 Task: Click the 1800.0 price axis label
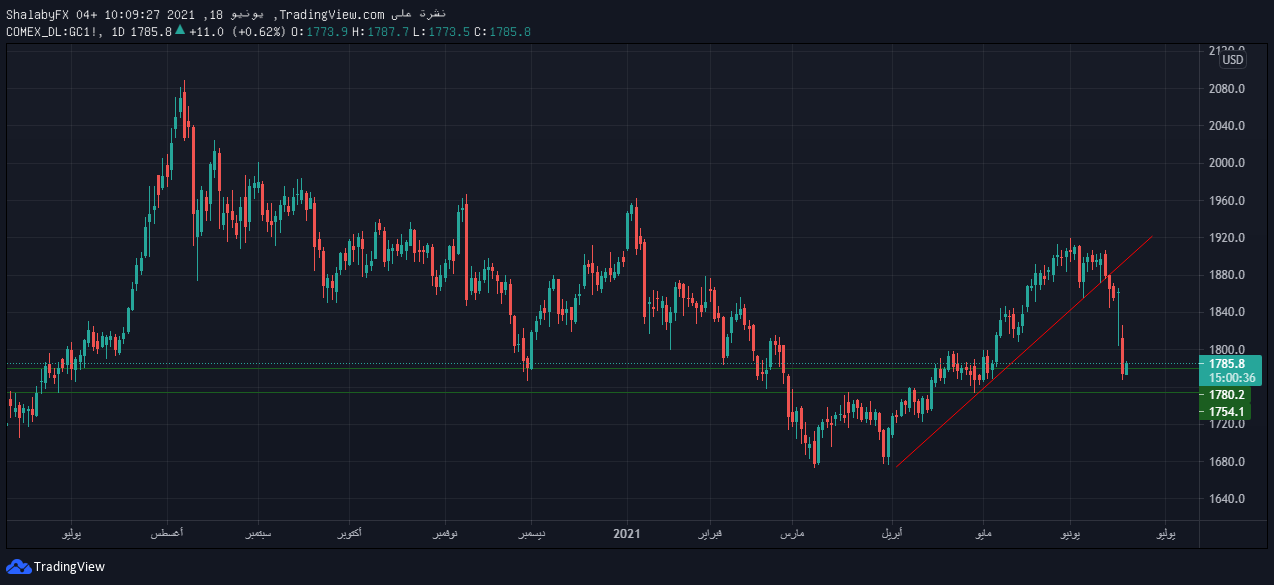coord(1226,350)
